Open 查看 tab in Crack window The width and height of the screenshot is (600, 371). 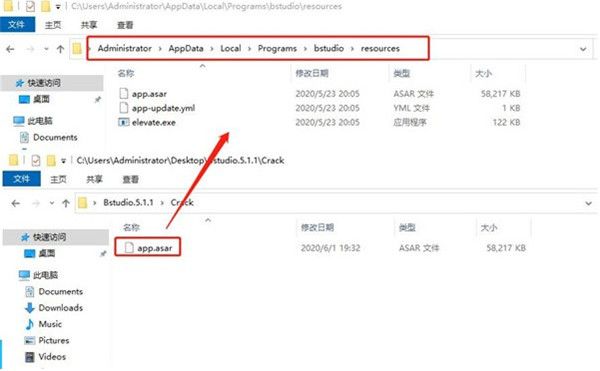click(x=130, y=179)
